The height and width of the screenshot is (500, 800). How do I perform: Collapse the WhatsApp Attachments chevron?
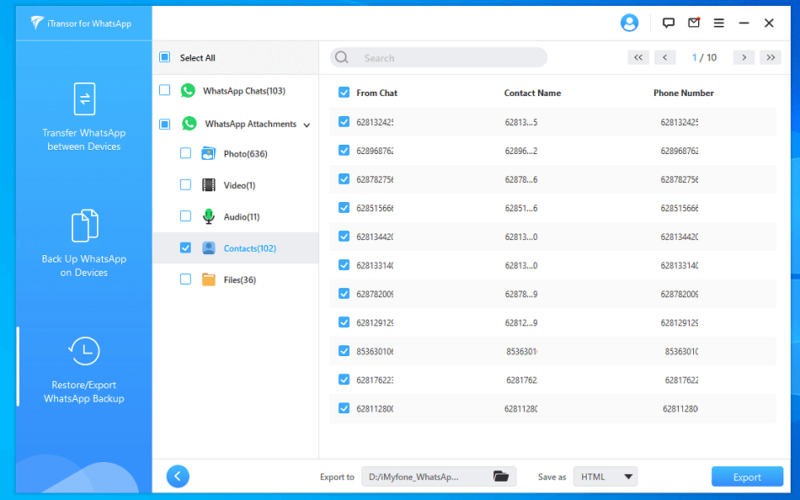307,125
